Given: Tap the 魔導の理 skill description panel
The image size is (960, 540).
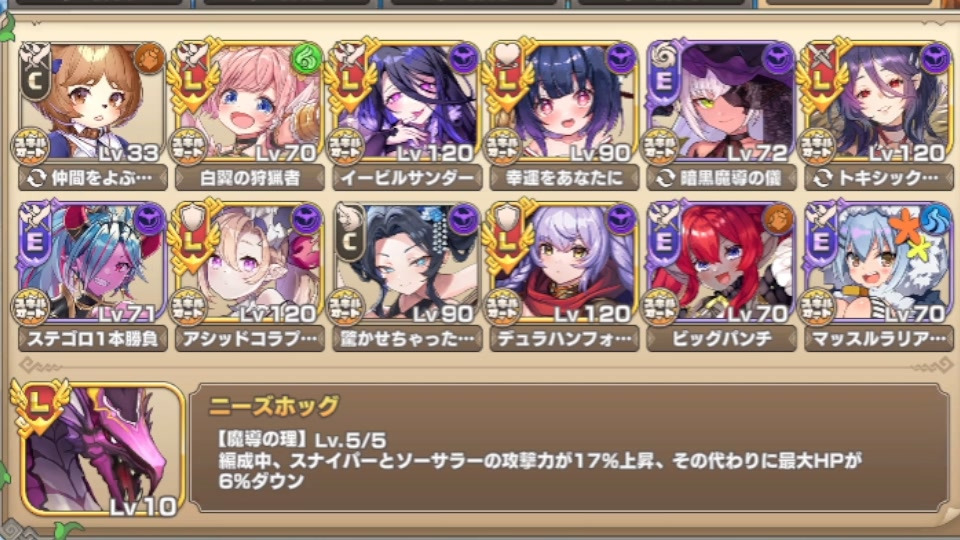Looking at the screenshot, I should pos(569,448).
